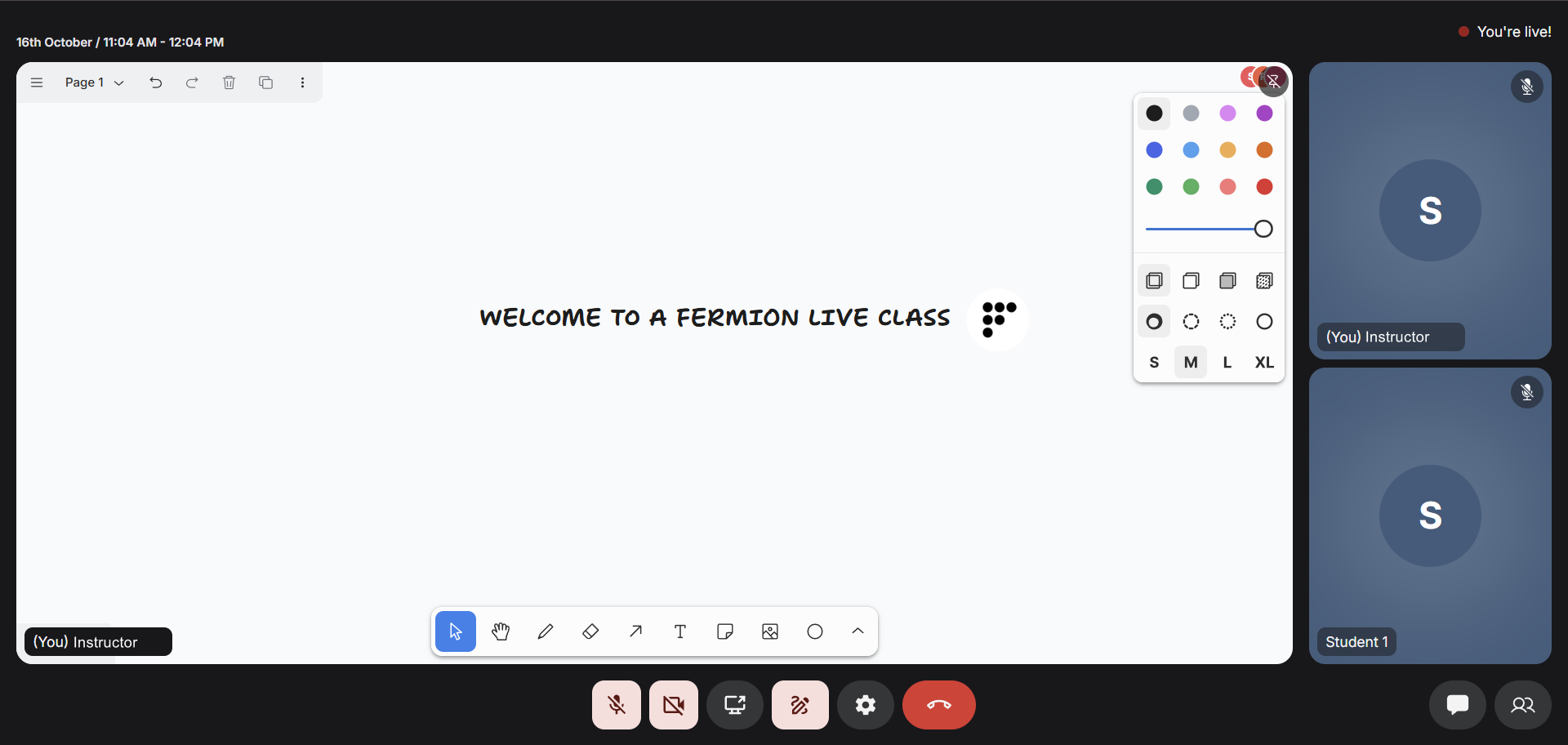Unmute the microphone
Viewport: 1568px width, 745px height.
(617, 705)
